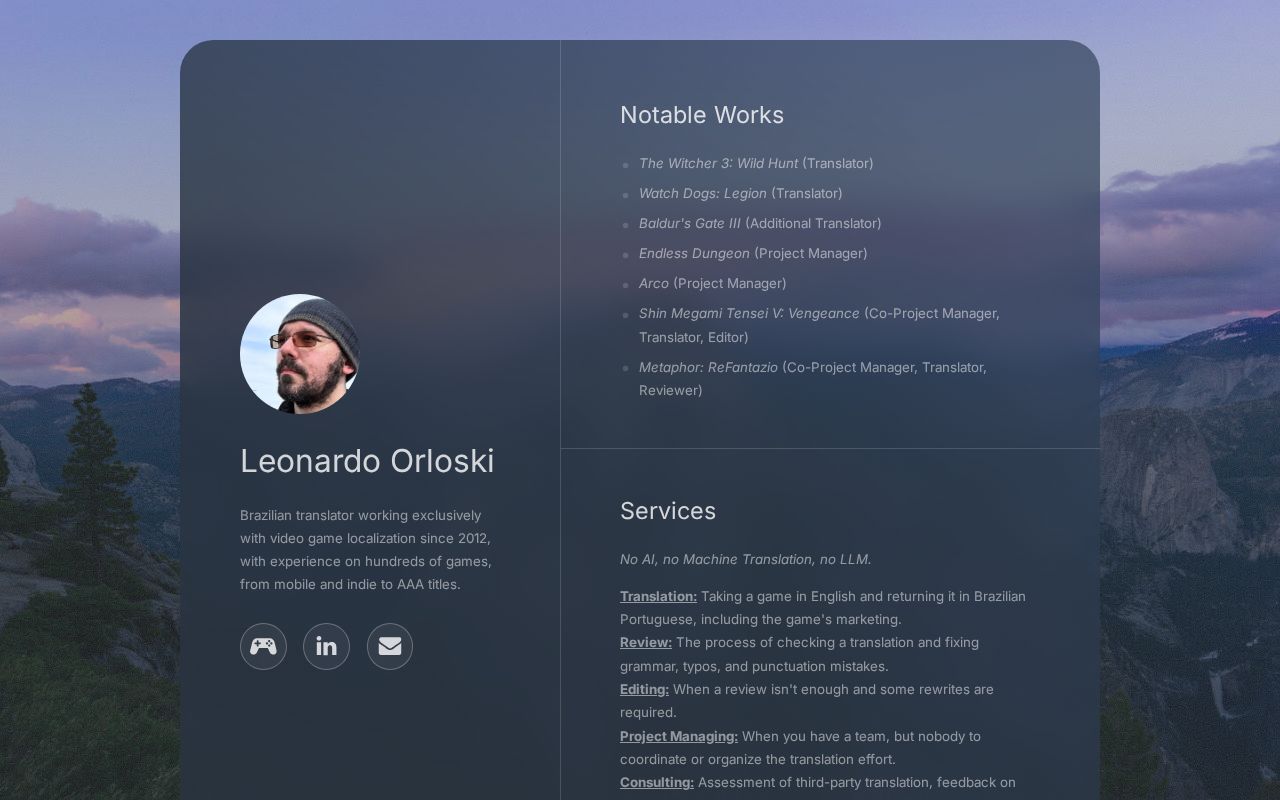Select the Watch Dogs: Legion entry
1280x800 pixels.
point(702,193)
